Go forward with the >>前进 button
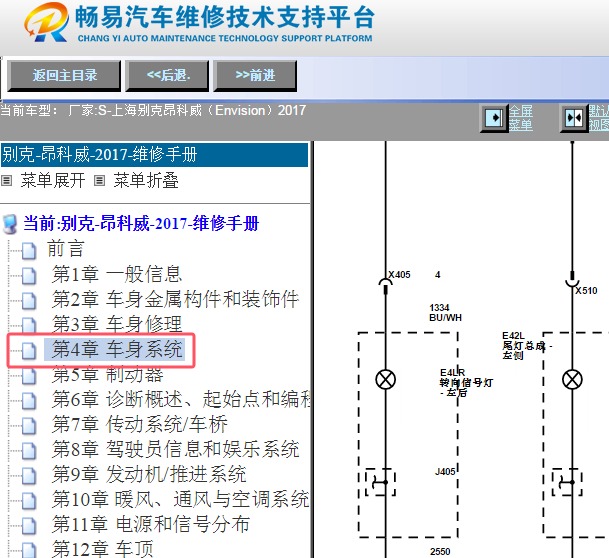The height and width of the screenshot is (558, 609). point(255,76)
